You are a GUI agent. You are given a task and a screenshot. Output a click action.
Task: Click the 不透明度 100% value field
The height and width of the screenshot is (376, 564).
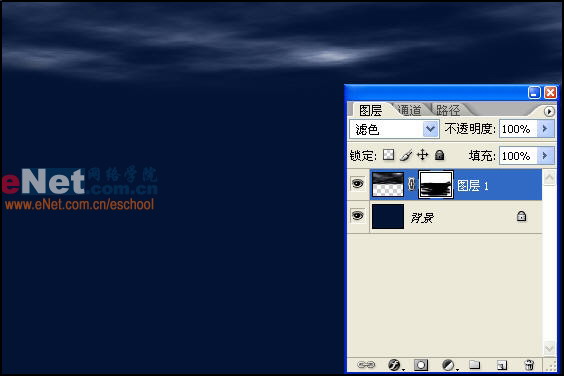[518, 129]
